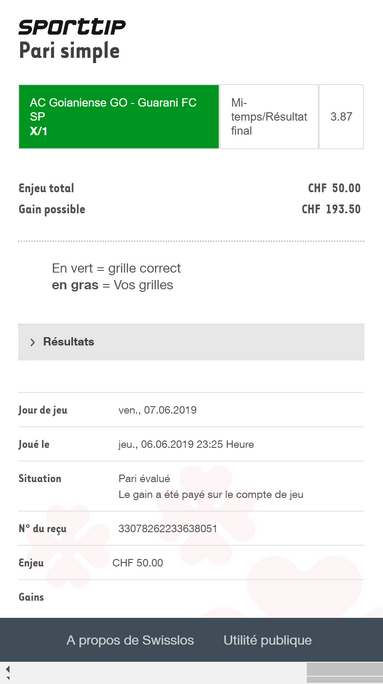The image size is (383, 684).
Task: Click the Joué le timestamp value
Action: 186,445
